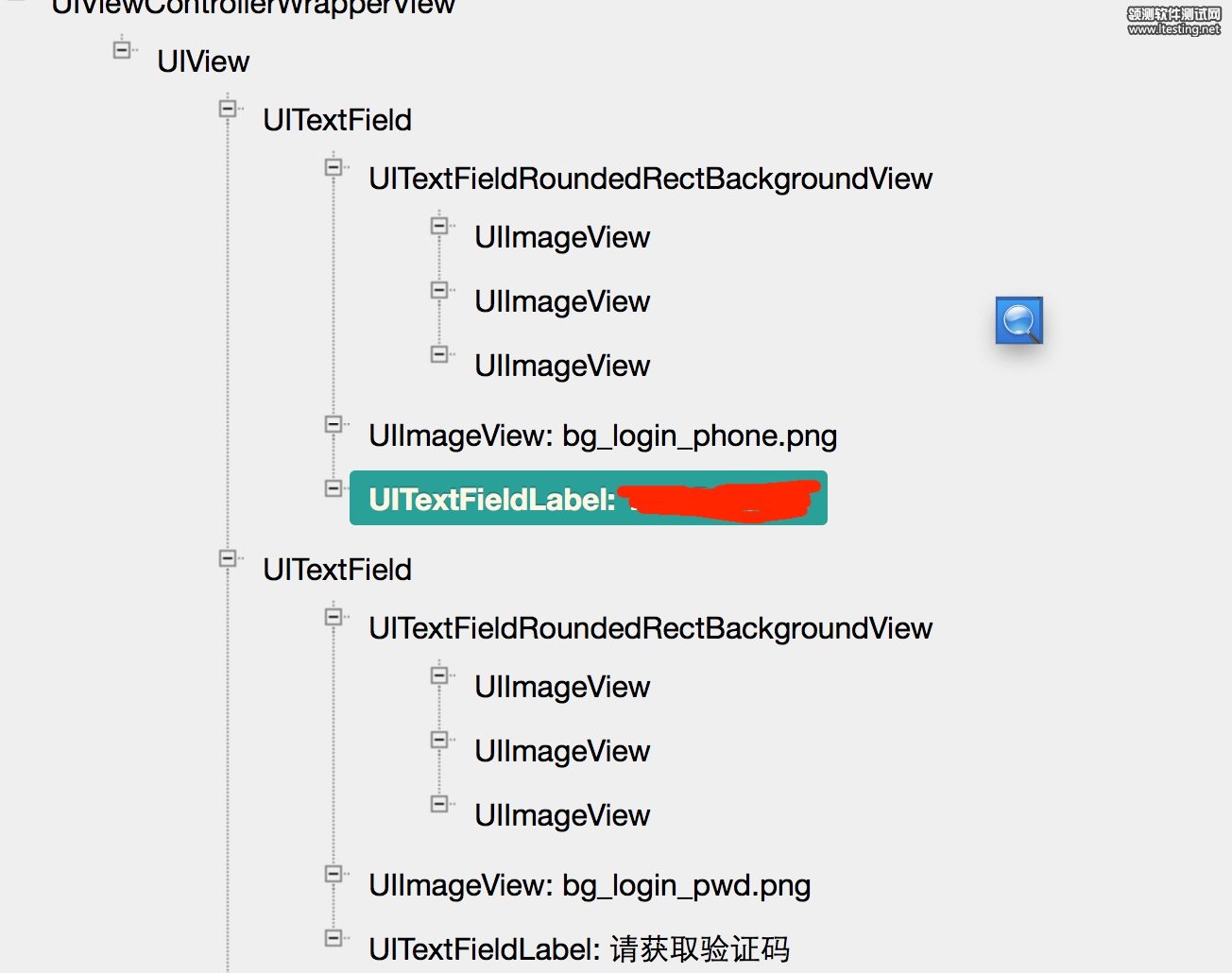Select the highlighted UITextFieldLabel row
The width and height of the screenshot is (1232, 973).
pyautogui.click(x=588, y=498)
